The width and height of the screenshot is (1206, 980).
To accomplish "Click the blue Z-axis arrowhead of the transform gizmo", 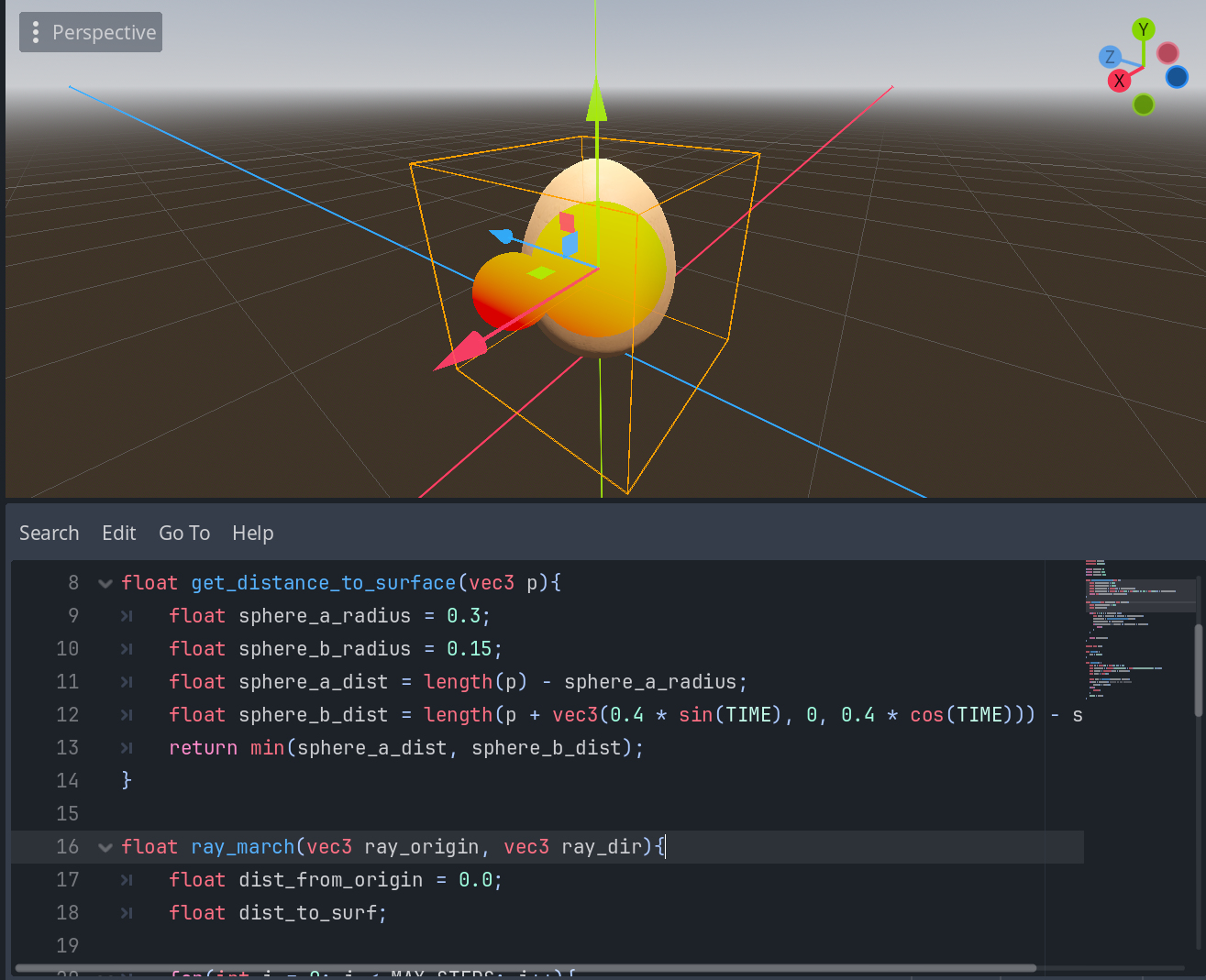I will tap(501, 236).
